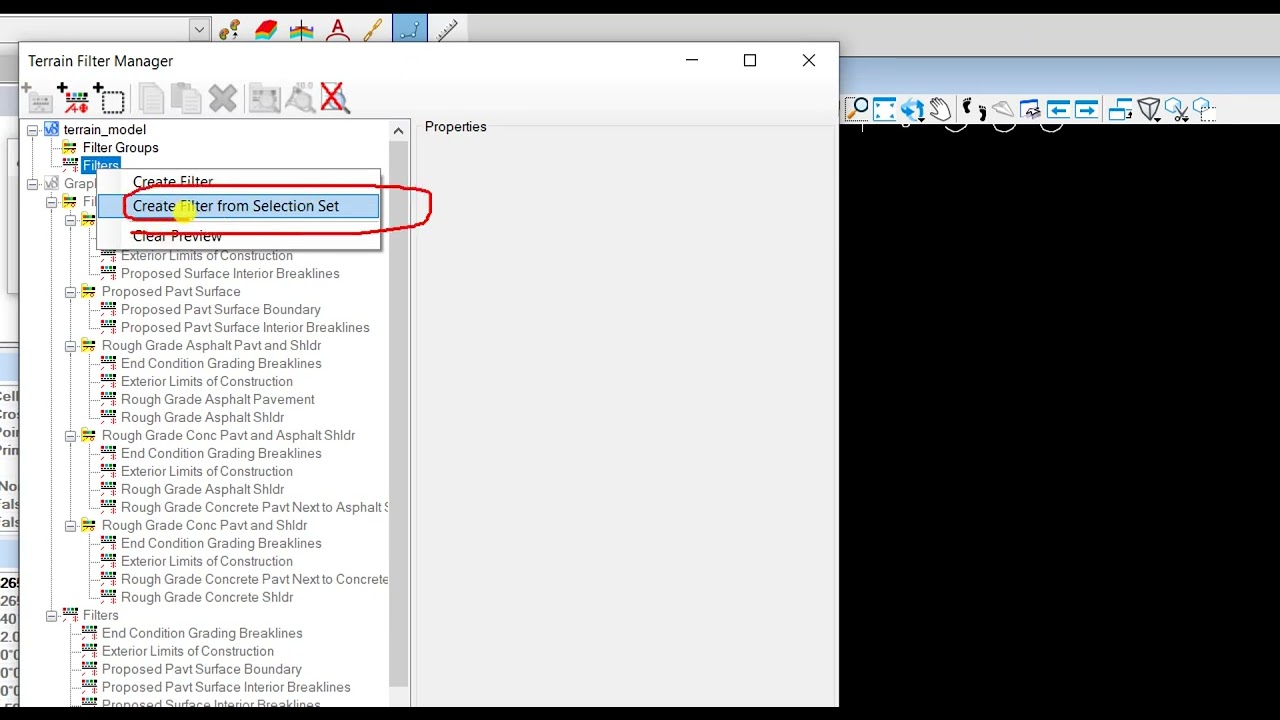Minimize the Terrain Filter Manager window

(692, 61)
